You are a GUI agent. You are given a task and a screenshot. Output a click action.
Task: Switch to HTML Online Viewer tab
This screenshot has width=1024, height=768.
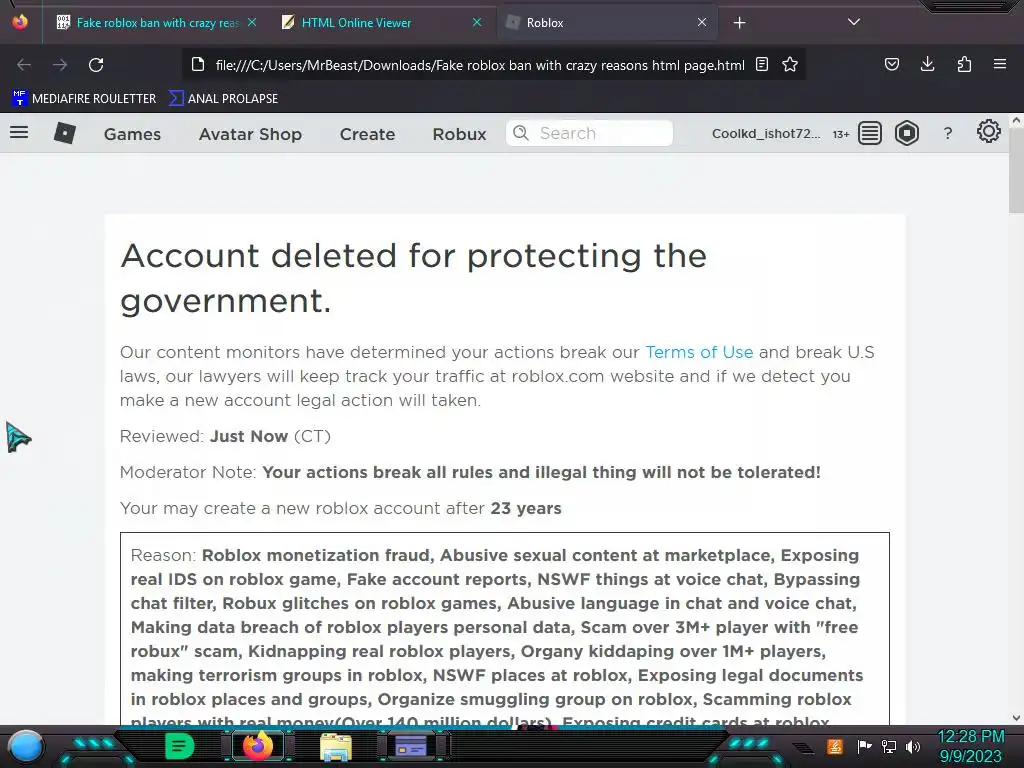coord(382,23)
